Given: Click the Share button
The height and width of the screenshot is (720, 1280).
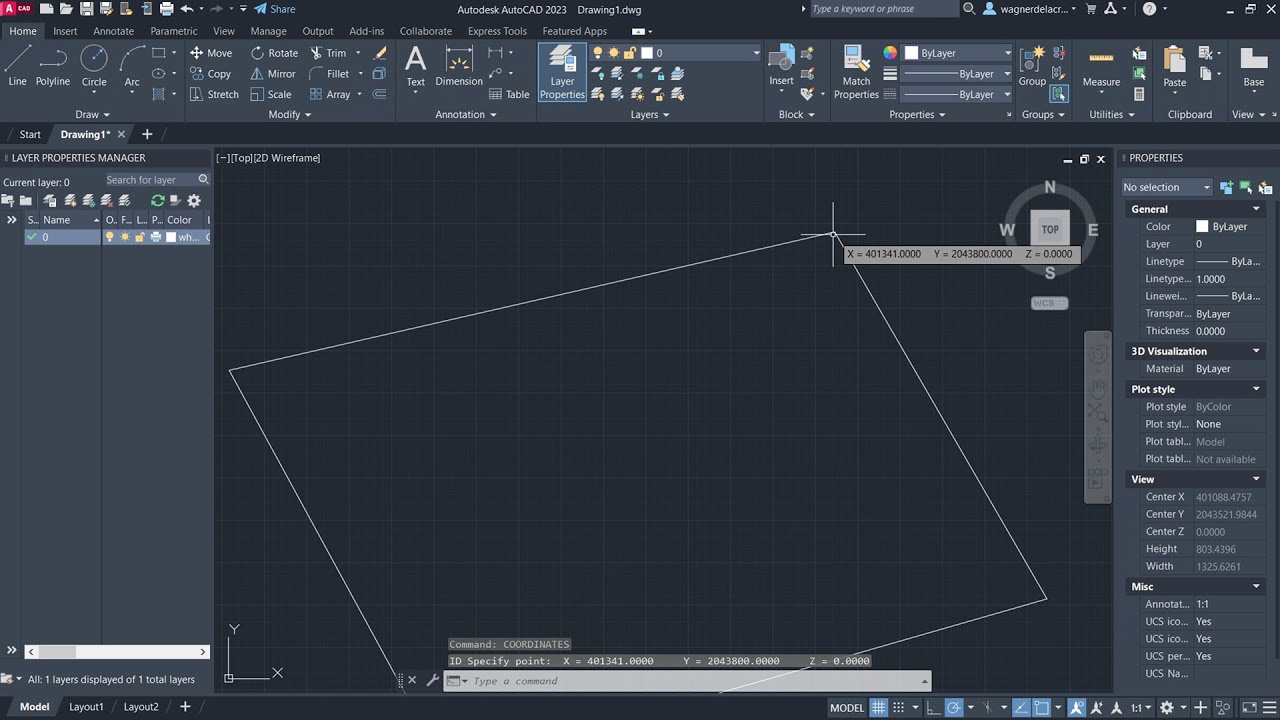Looking at the screenshot, I should (275, 9).
